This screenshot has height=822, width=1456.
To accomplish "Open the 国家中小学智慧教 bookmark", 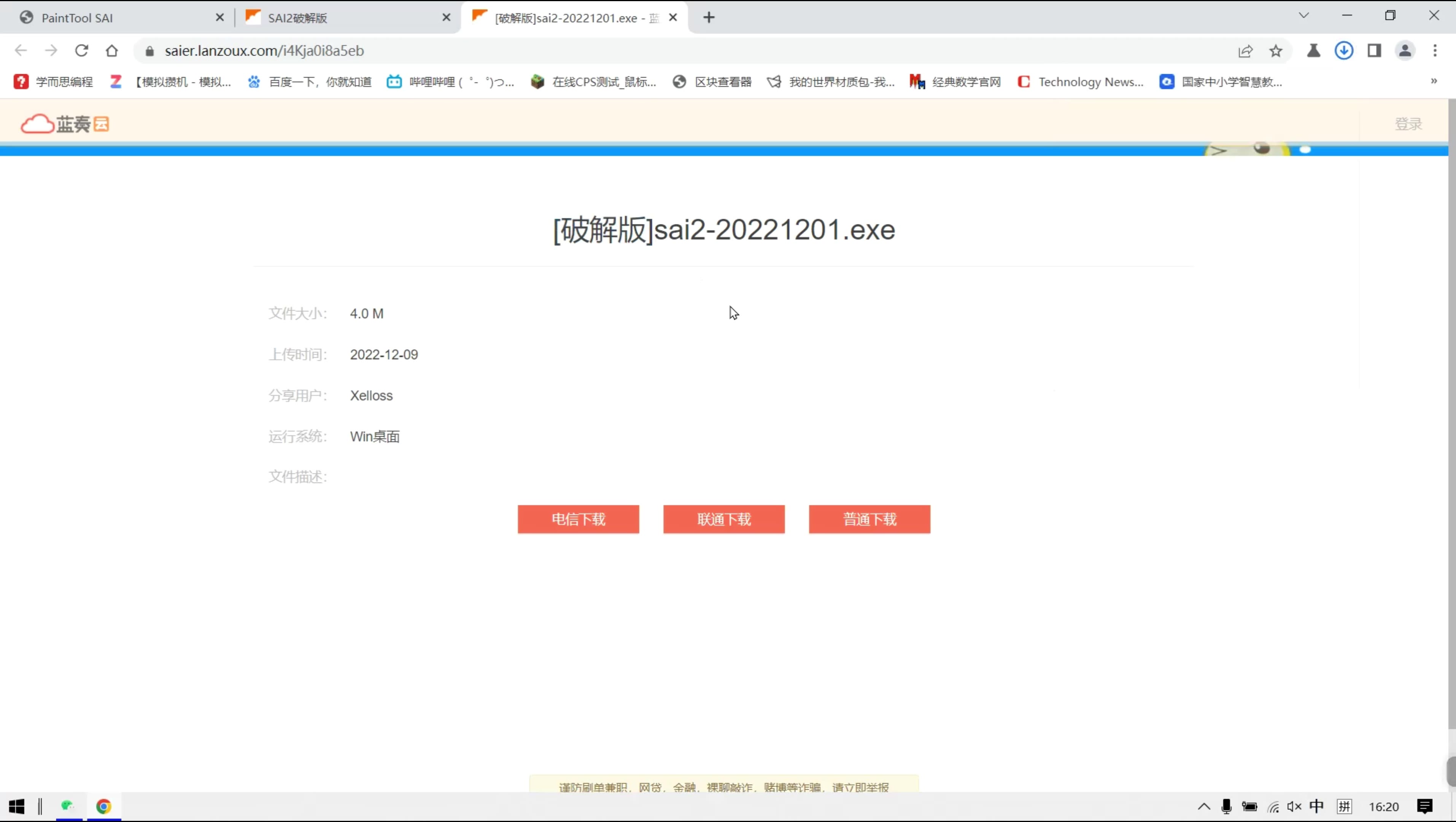I will click(x=1221, y=82).
